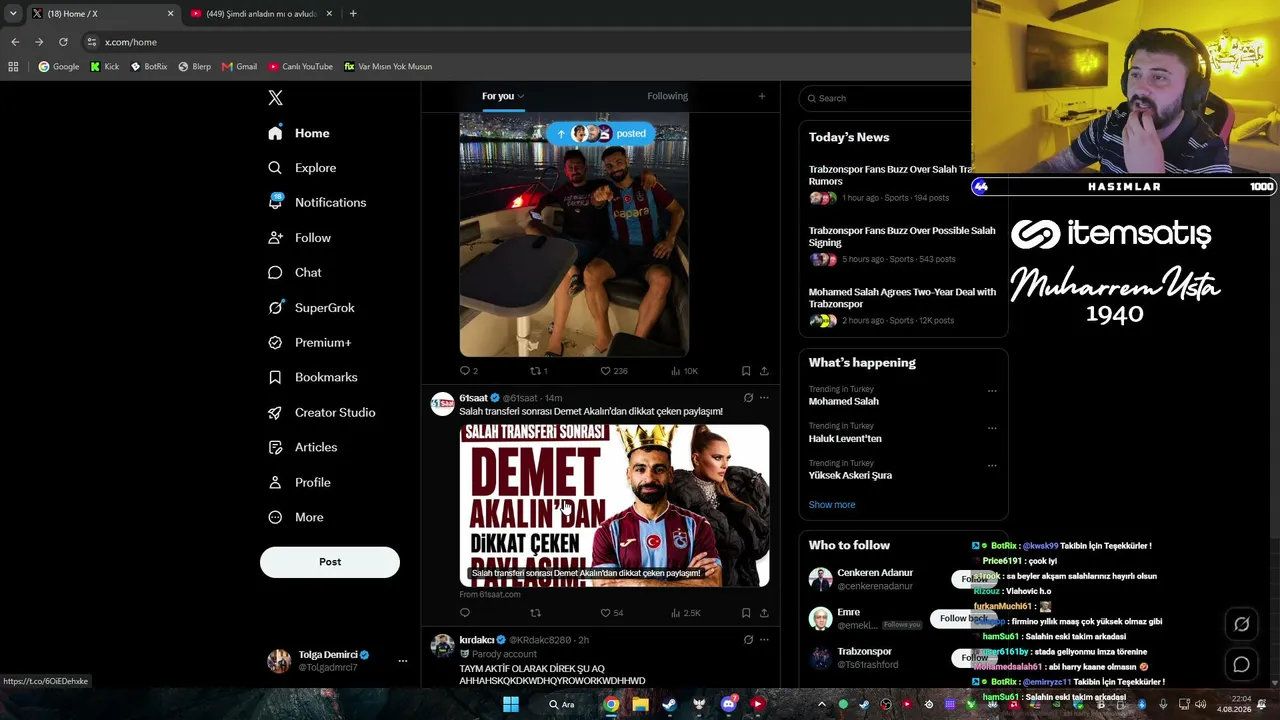The image size is (1280, 720).
Task: Open more options on the kırdakcı post
Action: point(764,640)
